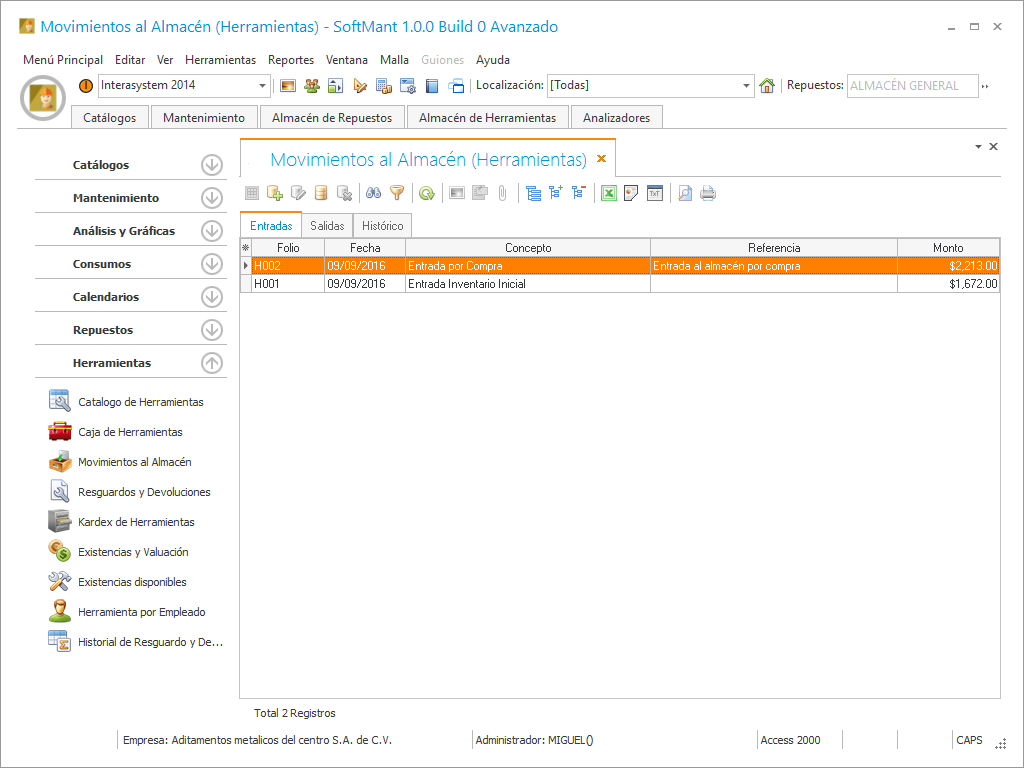This screenshot has height=768, width=1024.
Task: Click the print preview magnifier icon
Action: [x=685, y=193]
